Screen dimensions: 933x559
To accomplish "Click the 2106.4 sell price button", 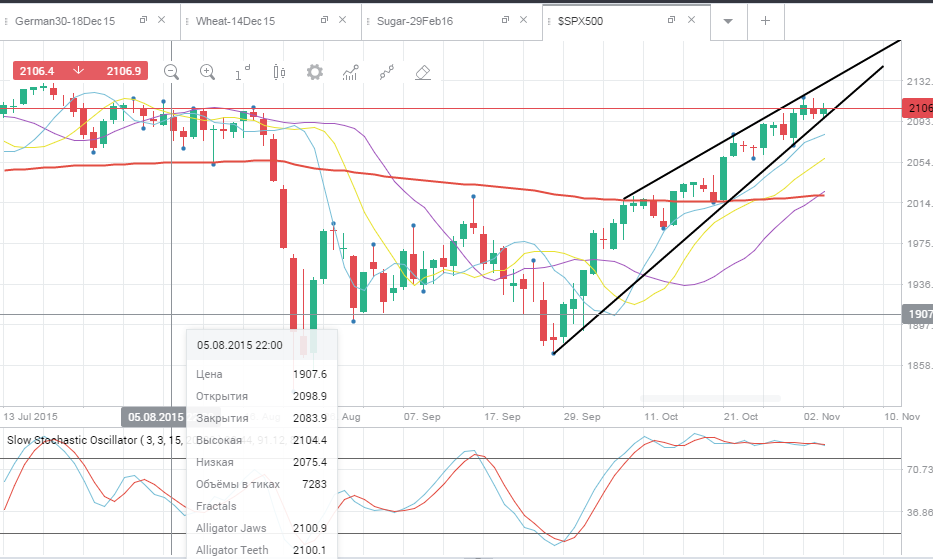I will pyautogui.click(x=37, y=71).
